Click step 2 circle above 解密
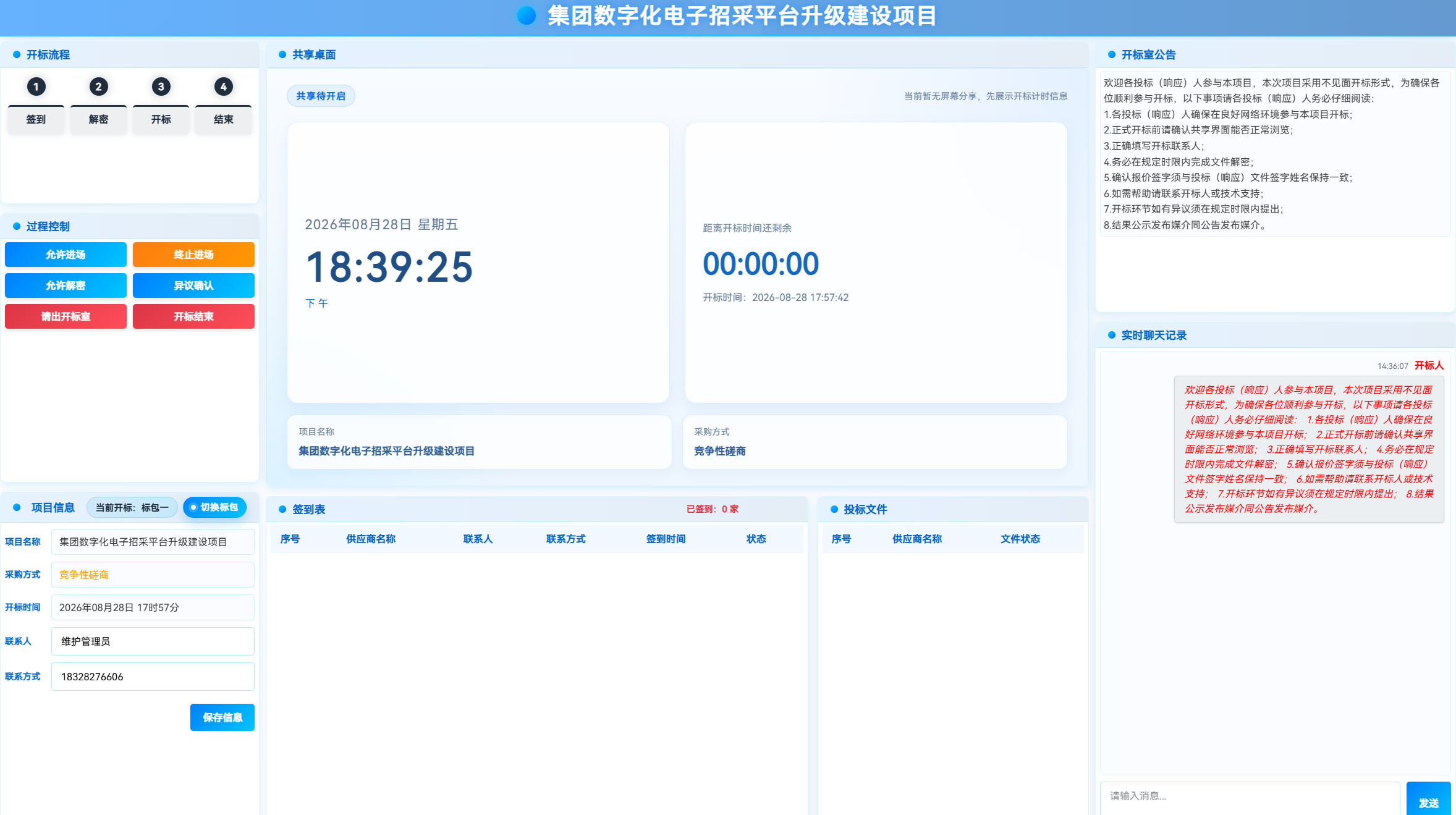This screenshot has height=815, width=1456. [98, 87]
